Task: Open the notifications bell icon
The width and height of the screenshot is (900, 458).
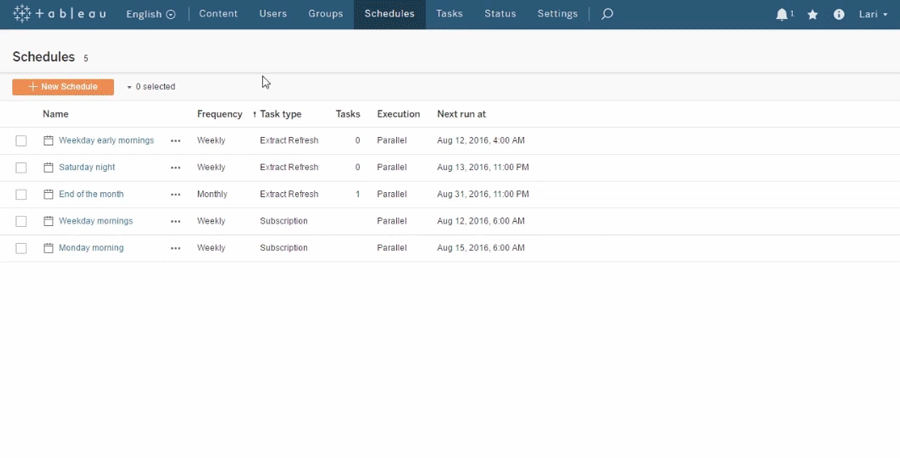Action: (x=782, y=14)
